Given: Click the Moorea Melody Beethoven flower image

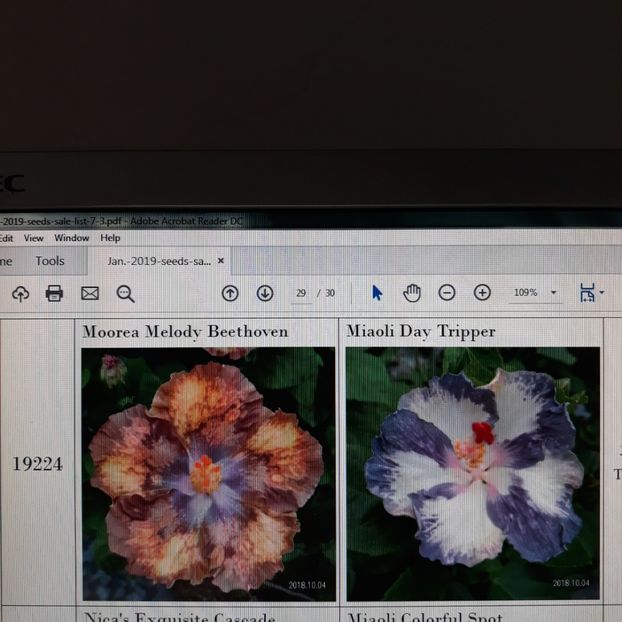Looking at the screenshot, I should (x=208, y=474).
